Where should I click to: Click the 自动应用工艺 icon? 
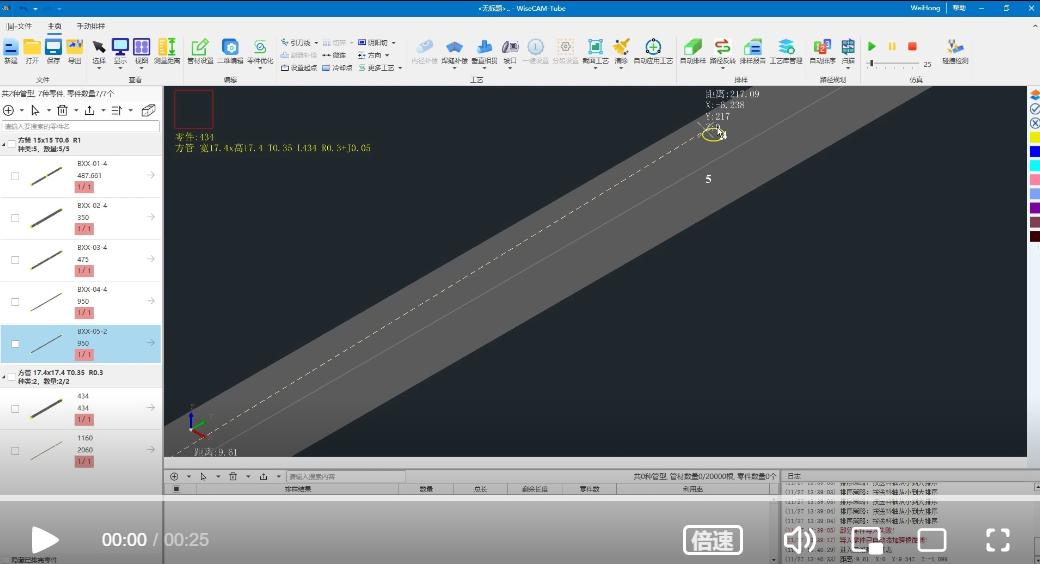tap(653, 49)
